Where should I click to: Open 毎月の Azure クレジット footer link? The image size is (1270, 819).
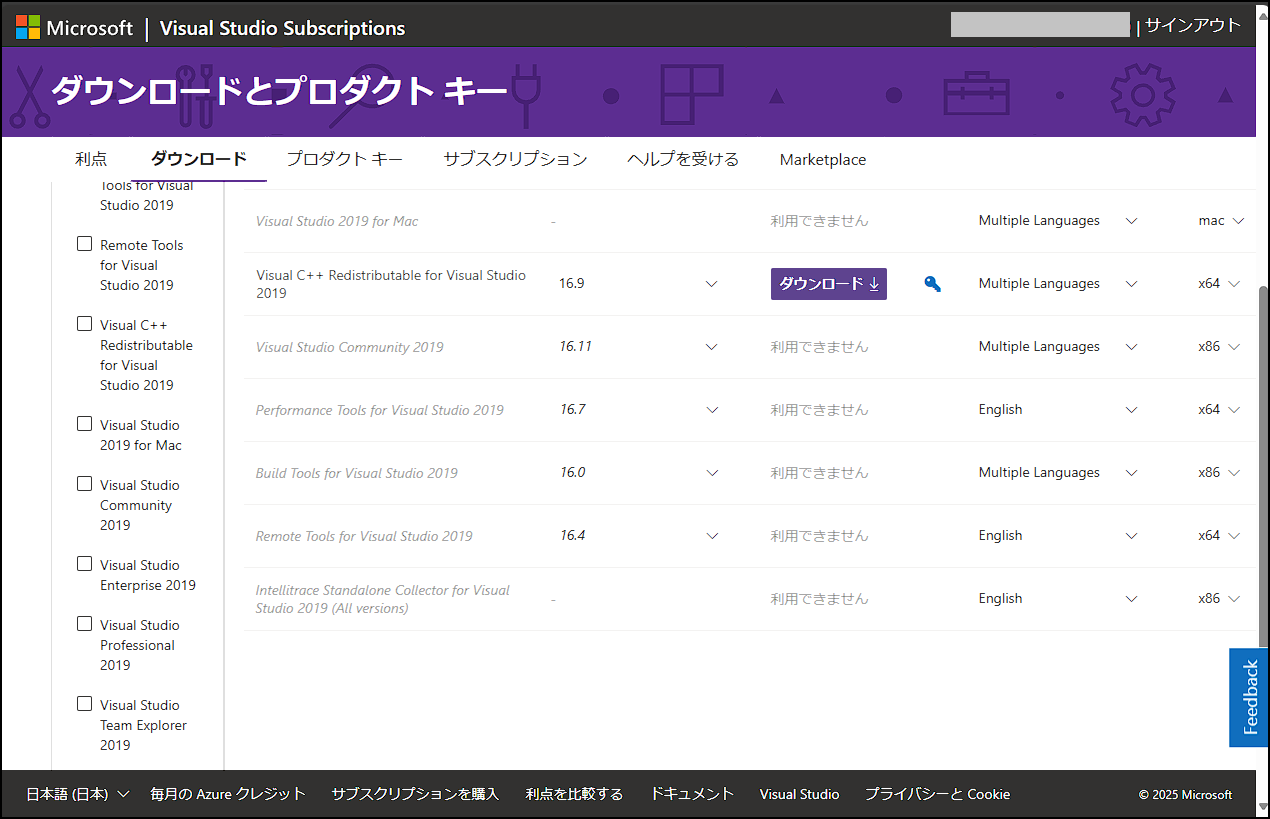[228, 794]
